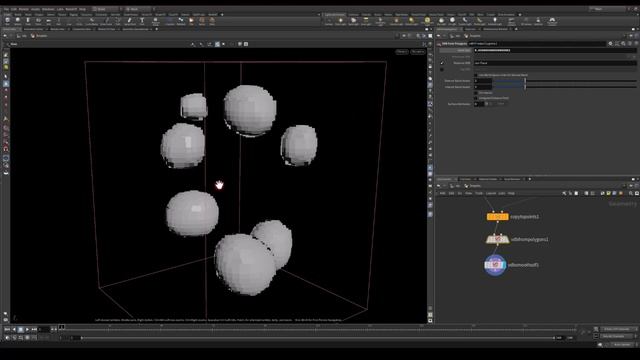
Task: Select the Tube shelf tool
Action: tap(28, 21)
